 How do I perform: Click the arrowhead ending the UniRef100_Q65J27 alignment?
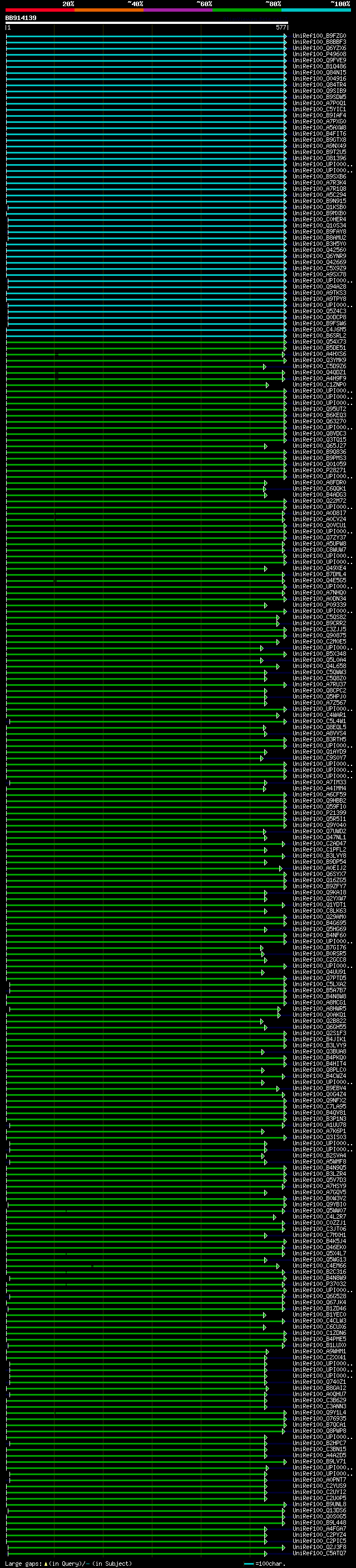[x=265, y=446]
